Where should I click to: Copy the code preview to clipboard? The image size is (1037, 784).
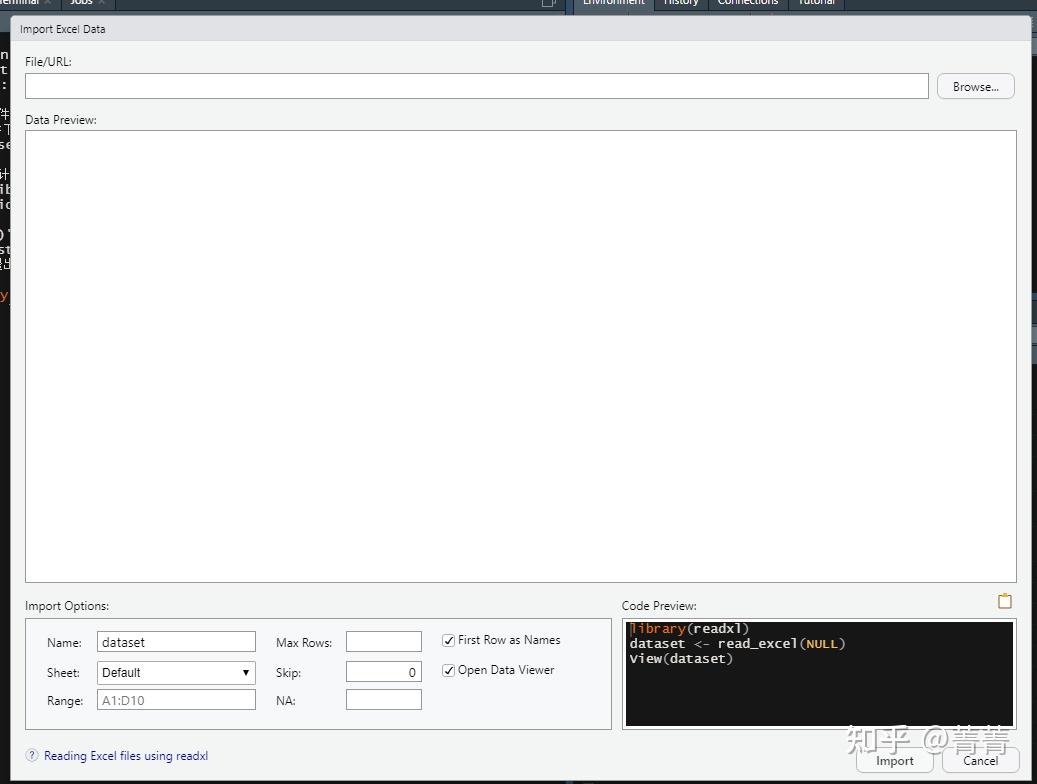point(1004,600)
